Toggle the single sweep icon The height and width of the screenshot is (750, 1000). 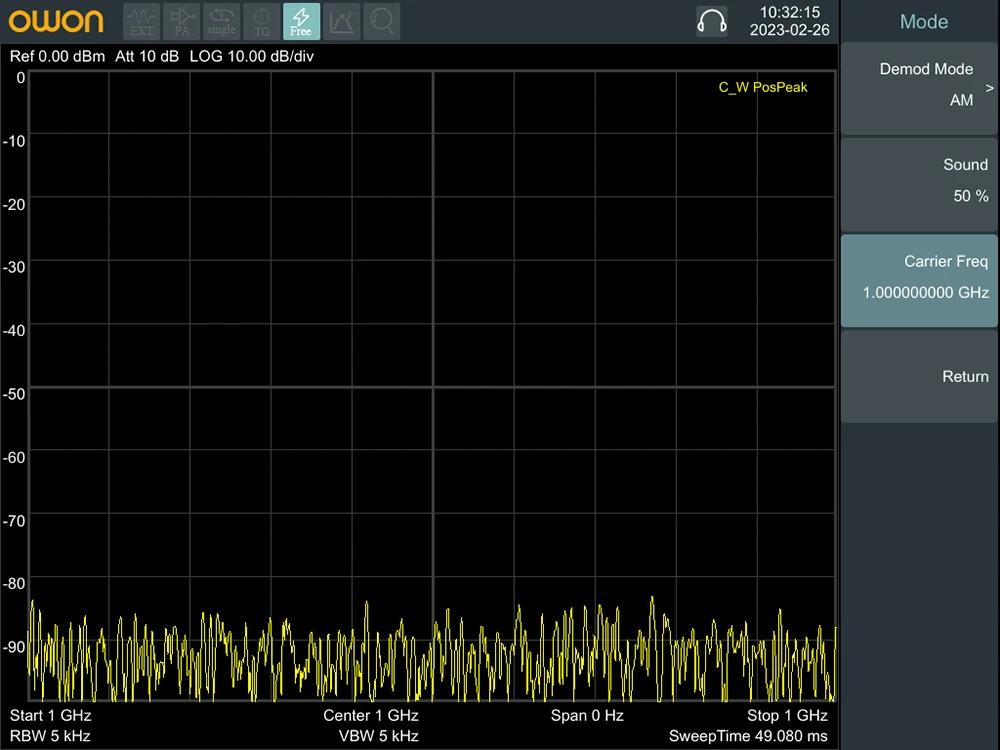[x=222, y=21]
